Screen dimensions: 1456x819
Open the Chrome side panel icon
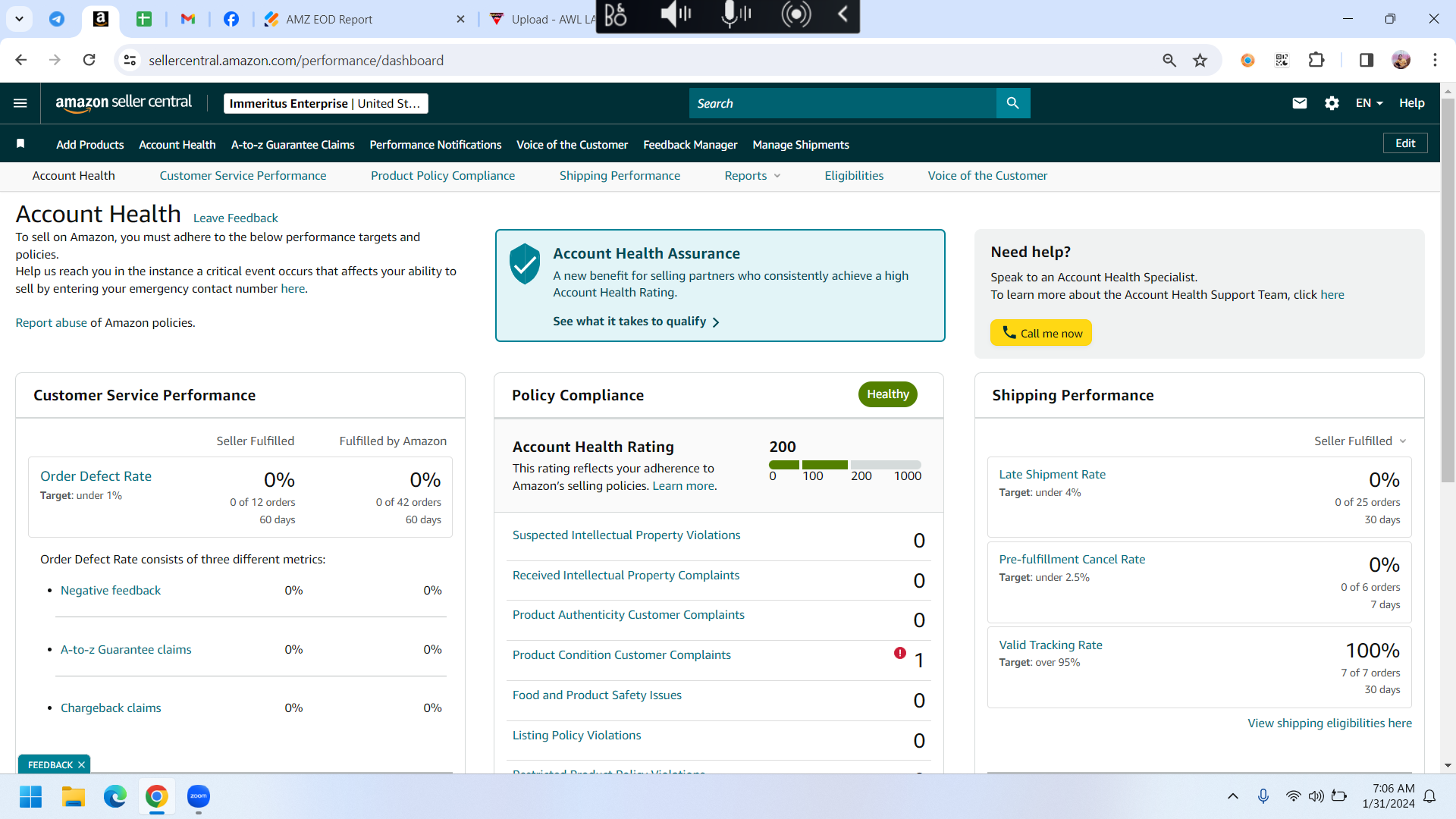tap(1367, 60)
